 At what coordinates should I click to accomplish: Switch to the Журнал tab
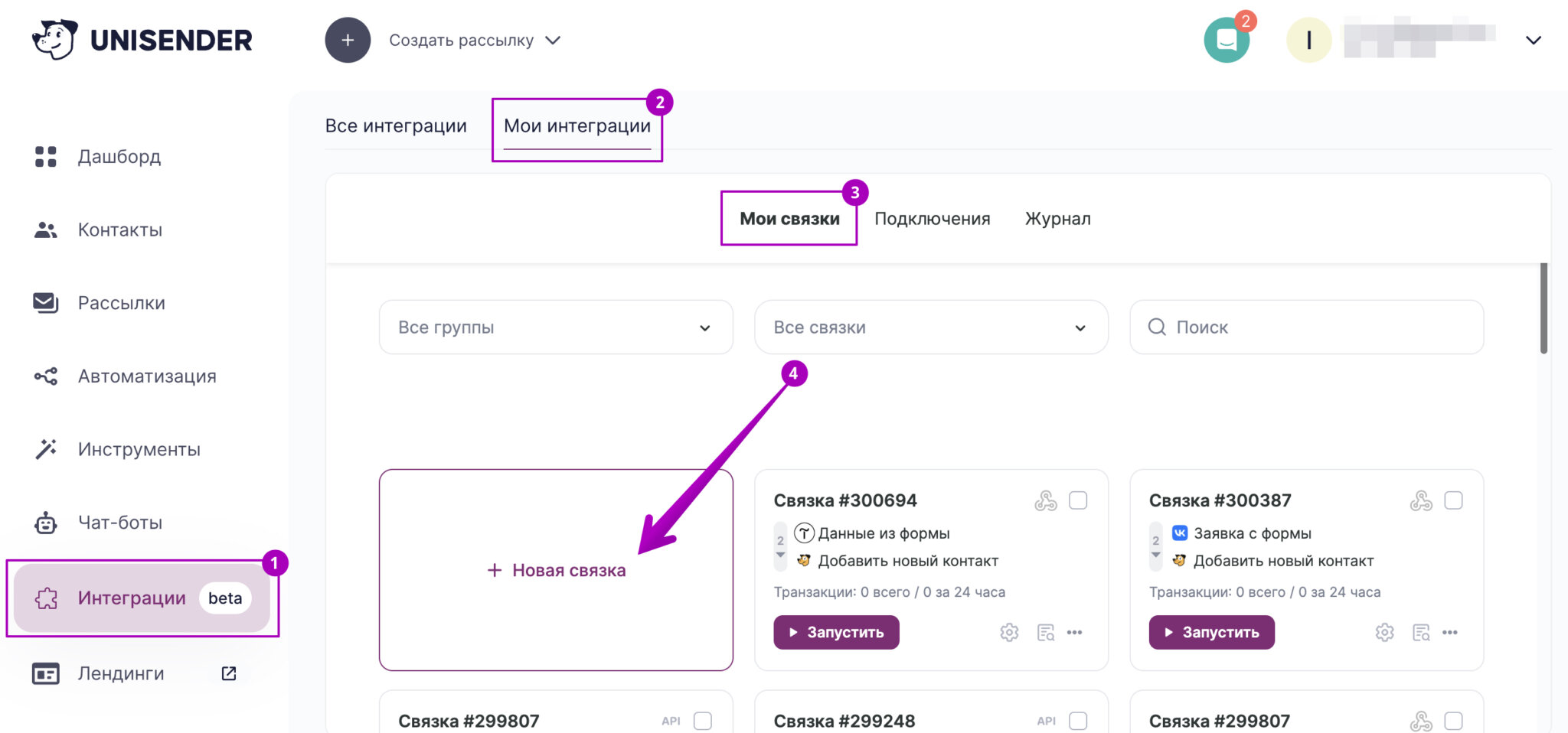point(1057,219)
